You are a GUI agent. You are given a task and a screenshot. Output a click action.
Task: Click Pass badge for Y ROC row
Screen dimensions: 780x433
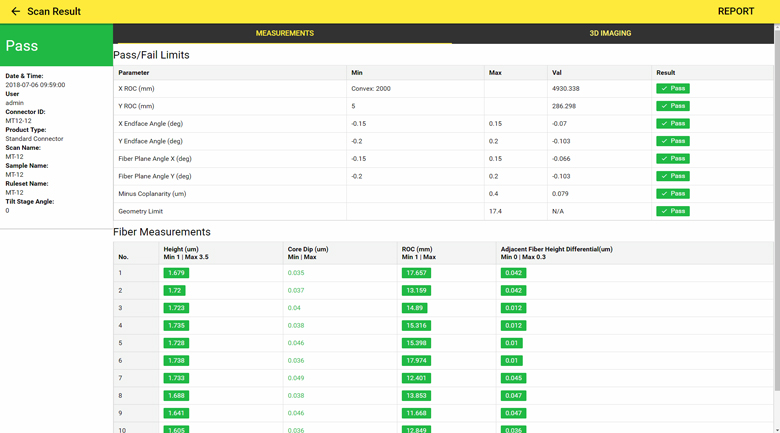coord(672,106)
